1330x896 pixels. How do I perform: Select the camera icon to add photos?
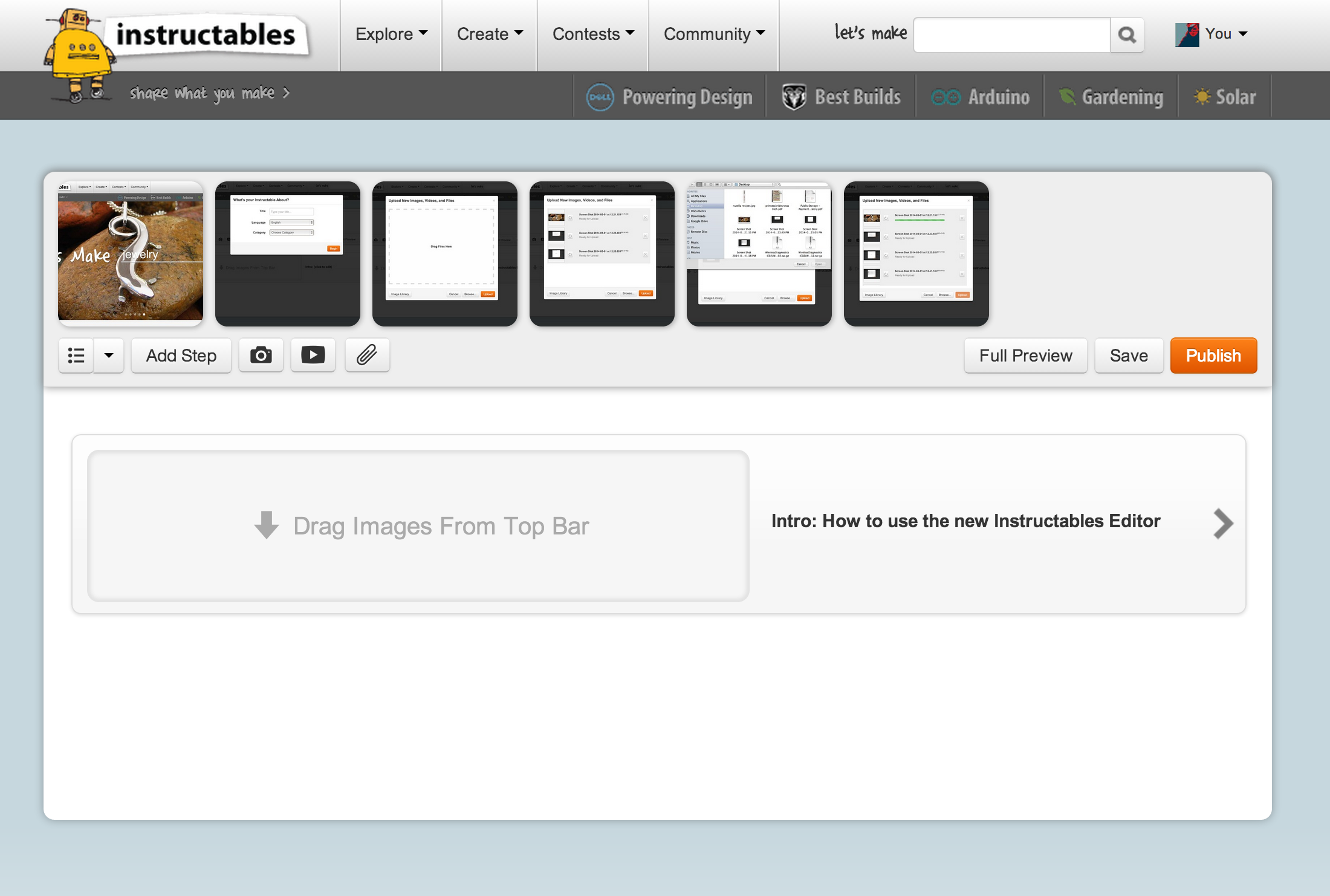[x=261, y=355]
